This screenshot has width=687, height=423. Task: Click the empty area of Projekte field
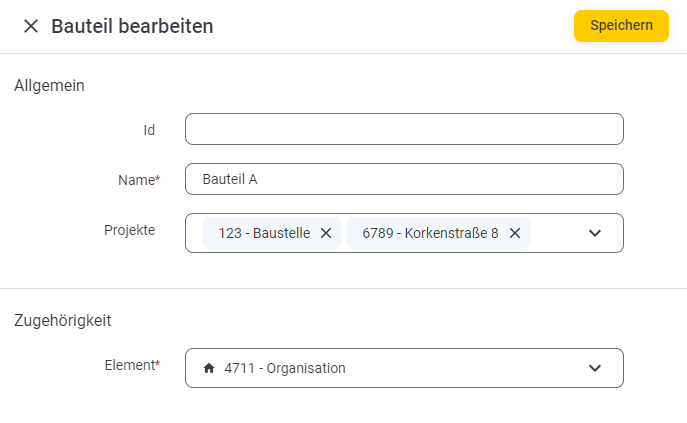click(556, 233)
